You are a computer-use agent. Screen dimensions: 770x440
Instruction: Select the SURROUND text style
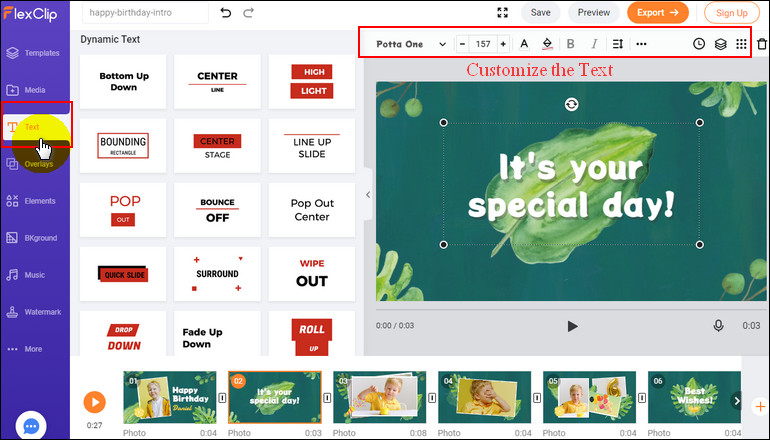(218, 274)
